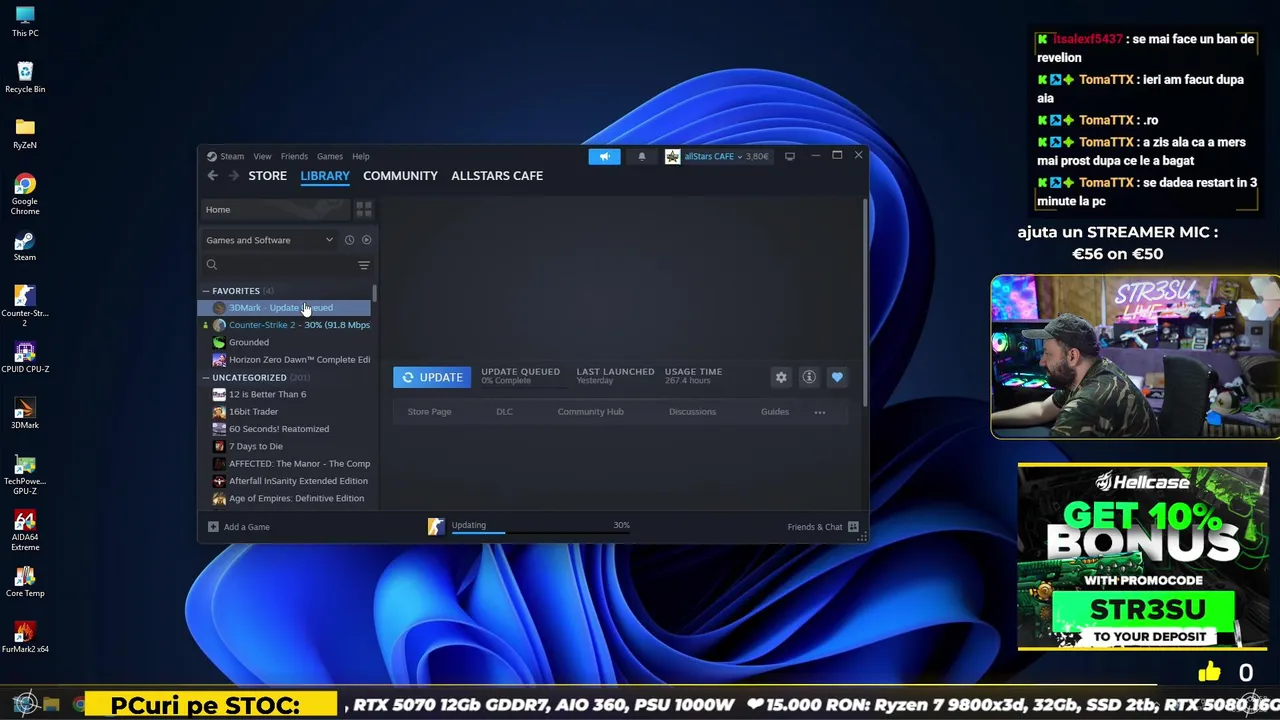Viewport: 1280px width, 720px height.
Task: Open the DLC link
Action: (x=504, y=412)
